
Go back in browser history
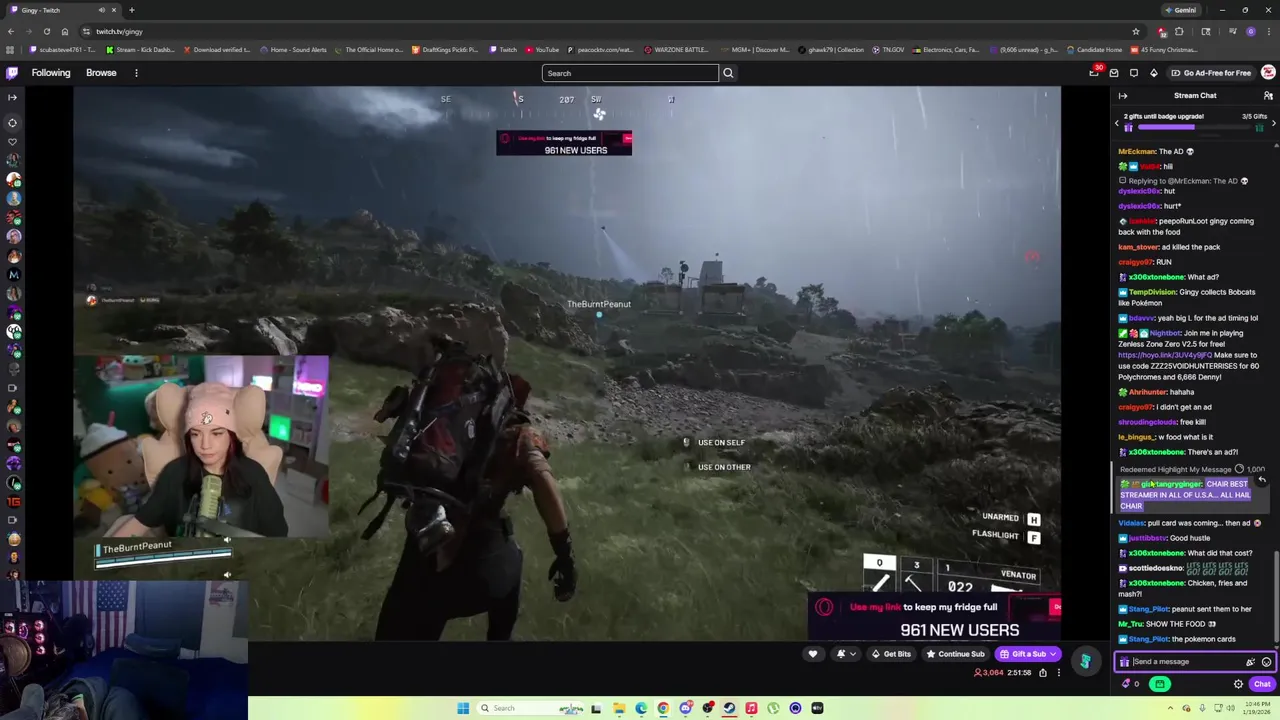pos(12,32)
